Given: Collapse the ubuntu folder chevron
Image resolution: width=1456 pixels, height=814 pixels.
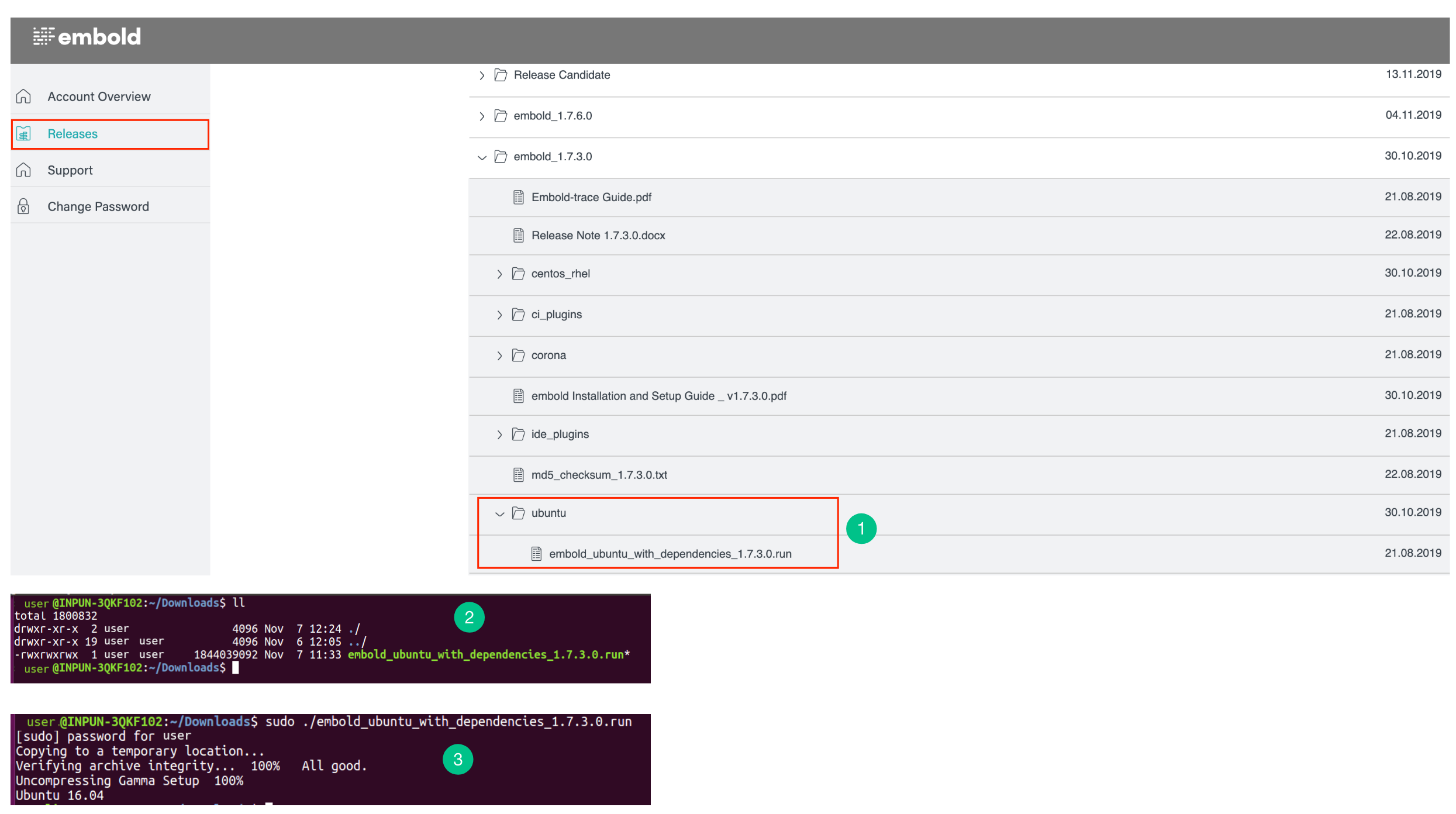Looking at the screenshot, I should coord(499,514).
